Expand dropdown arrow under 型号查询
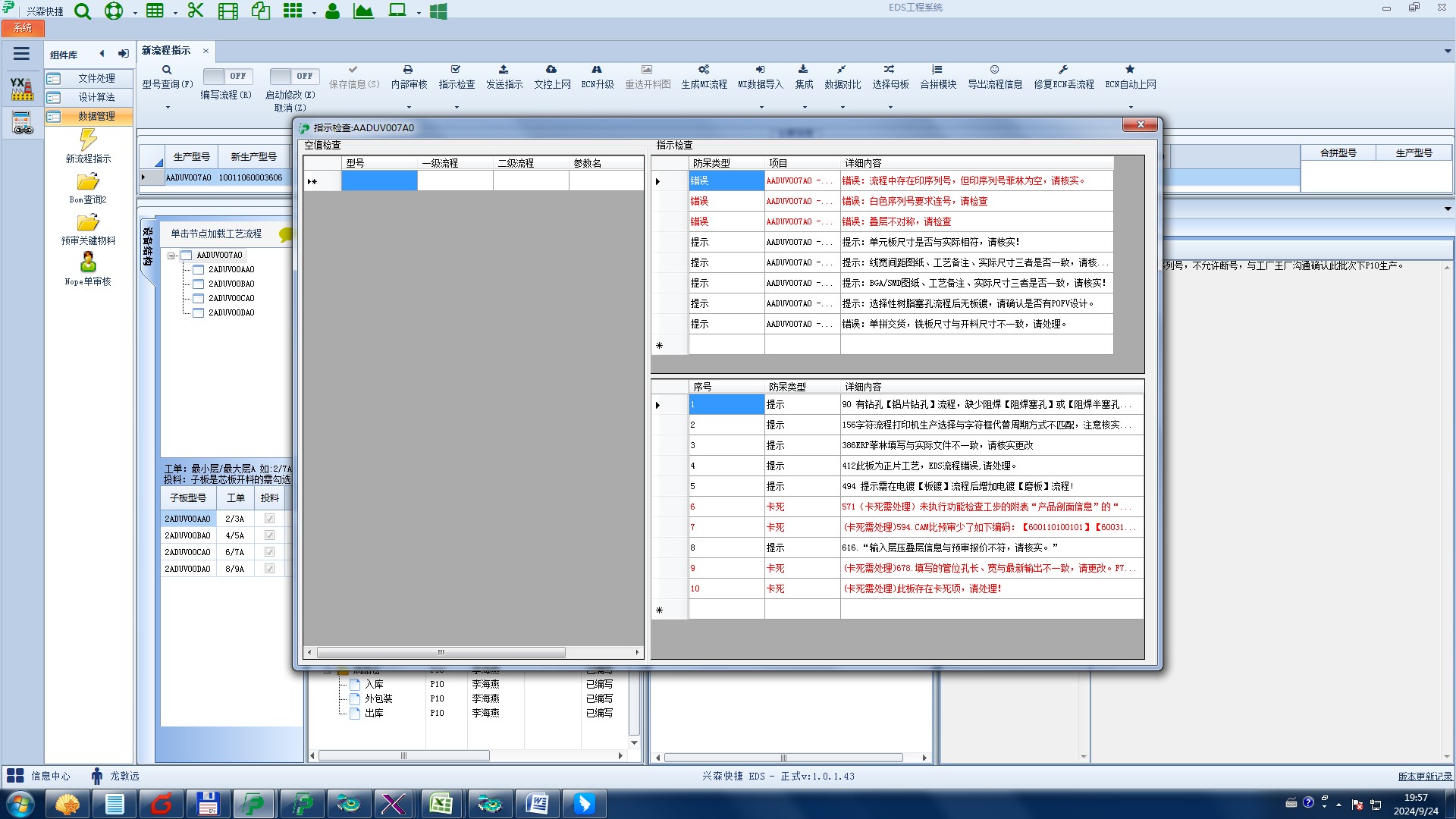Screen dimensions: 1456x819 168,108
